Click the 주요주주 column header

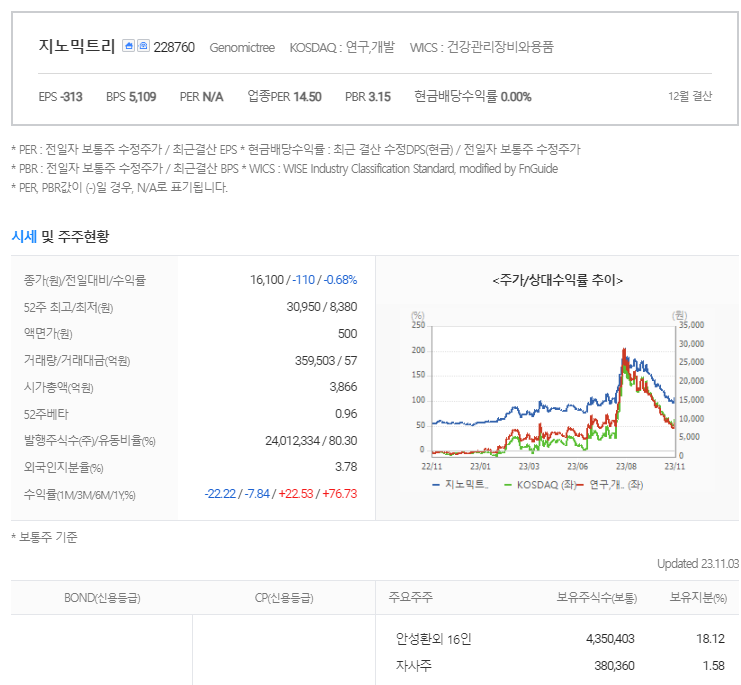click(410, 598)
